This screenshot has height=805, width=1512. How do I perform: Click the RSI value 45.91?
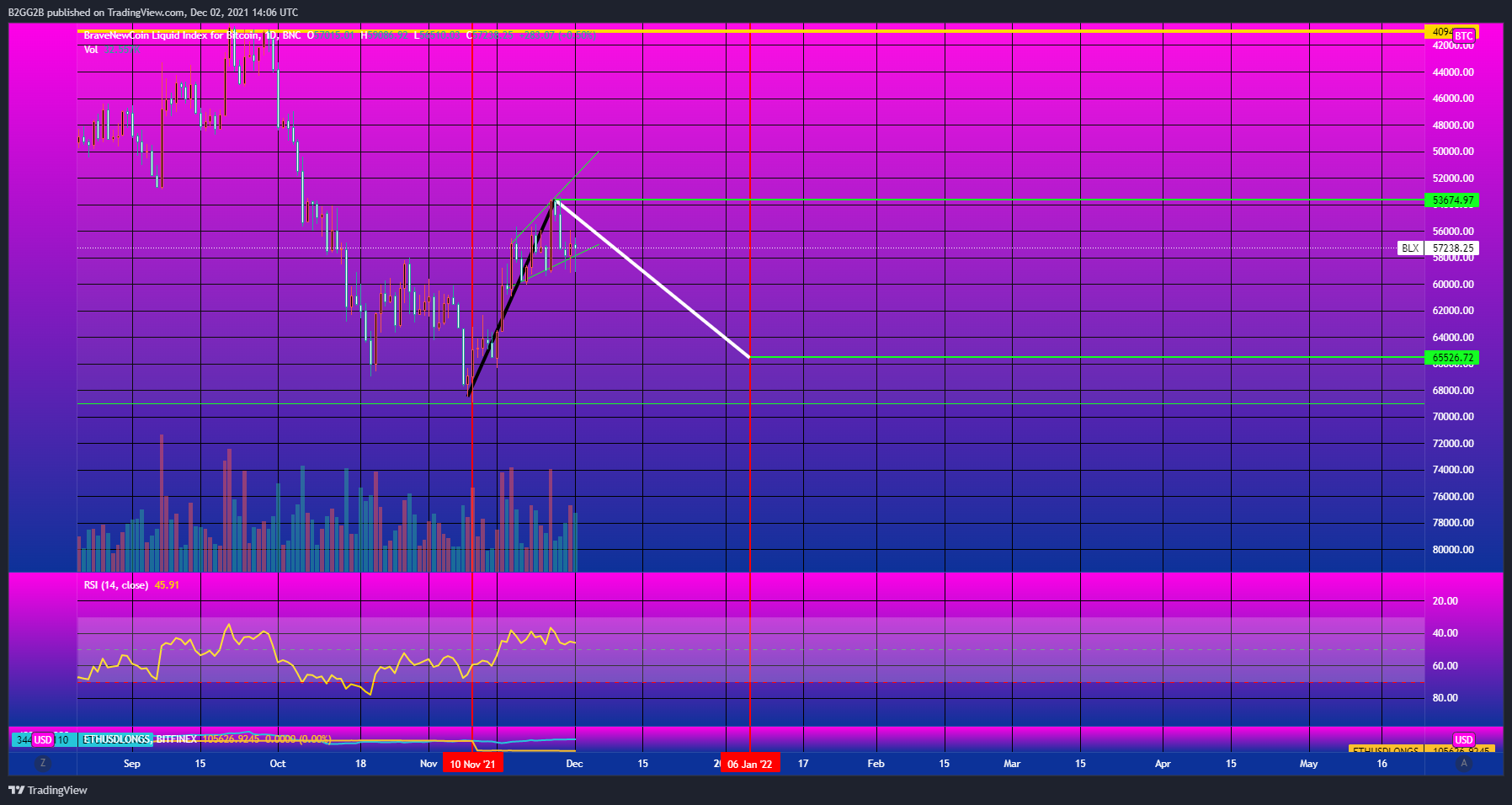tap(167, 585)
